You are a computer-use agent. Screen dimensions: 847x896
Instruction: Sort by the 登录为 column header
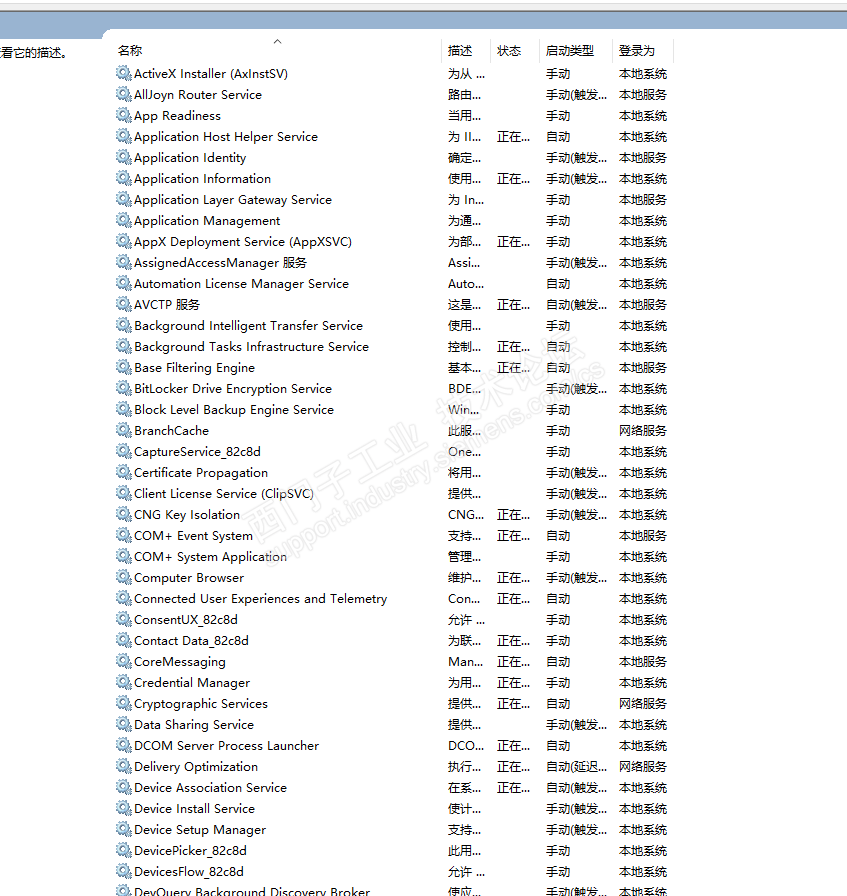point(637,51)
